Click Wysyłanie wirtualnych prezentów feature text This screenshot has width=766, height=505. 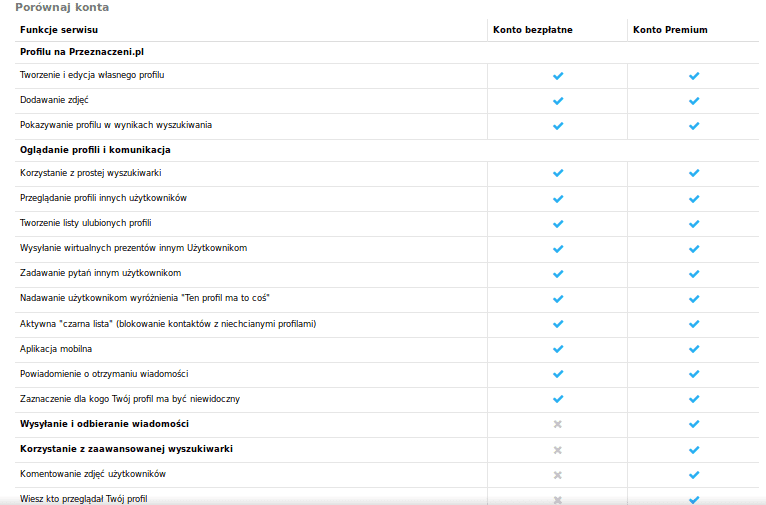coord(133,248)
